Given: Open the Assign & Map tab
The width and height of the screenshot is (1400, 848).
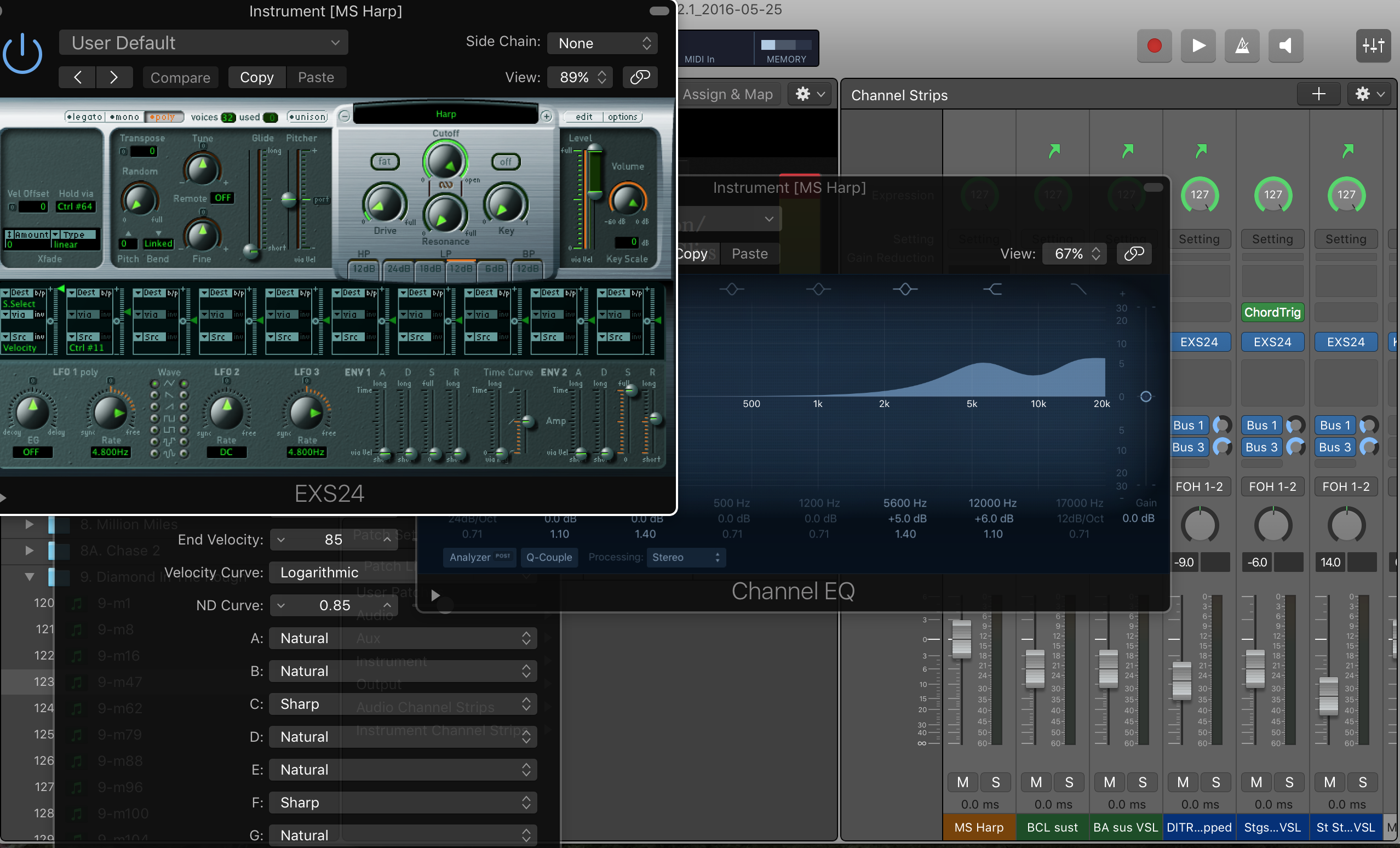Looking at the screenshot, I should point(727,94).
